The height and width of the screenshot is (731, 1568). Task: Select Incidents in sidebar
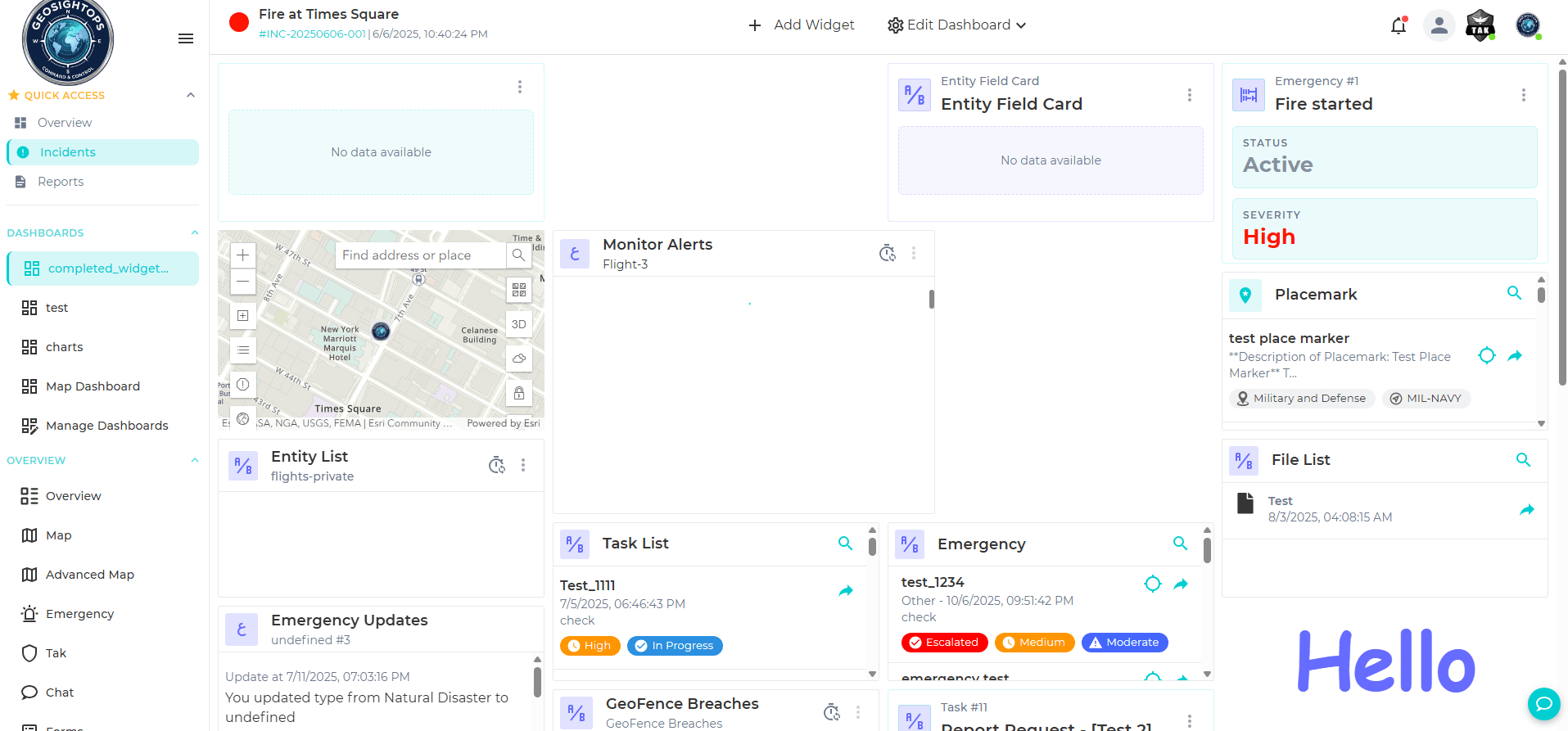(x=102, y=152)
